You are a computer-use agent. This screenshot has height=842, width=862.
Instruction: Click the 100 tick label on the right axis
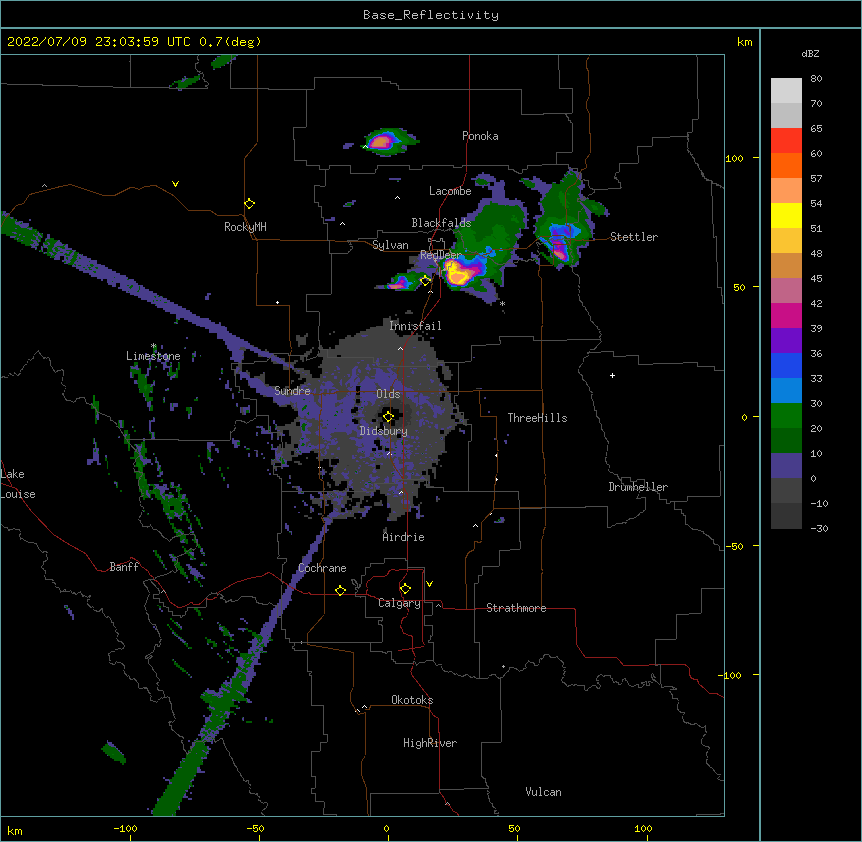click(734, 158)
